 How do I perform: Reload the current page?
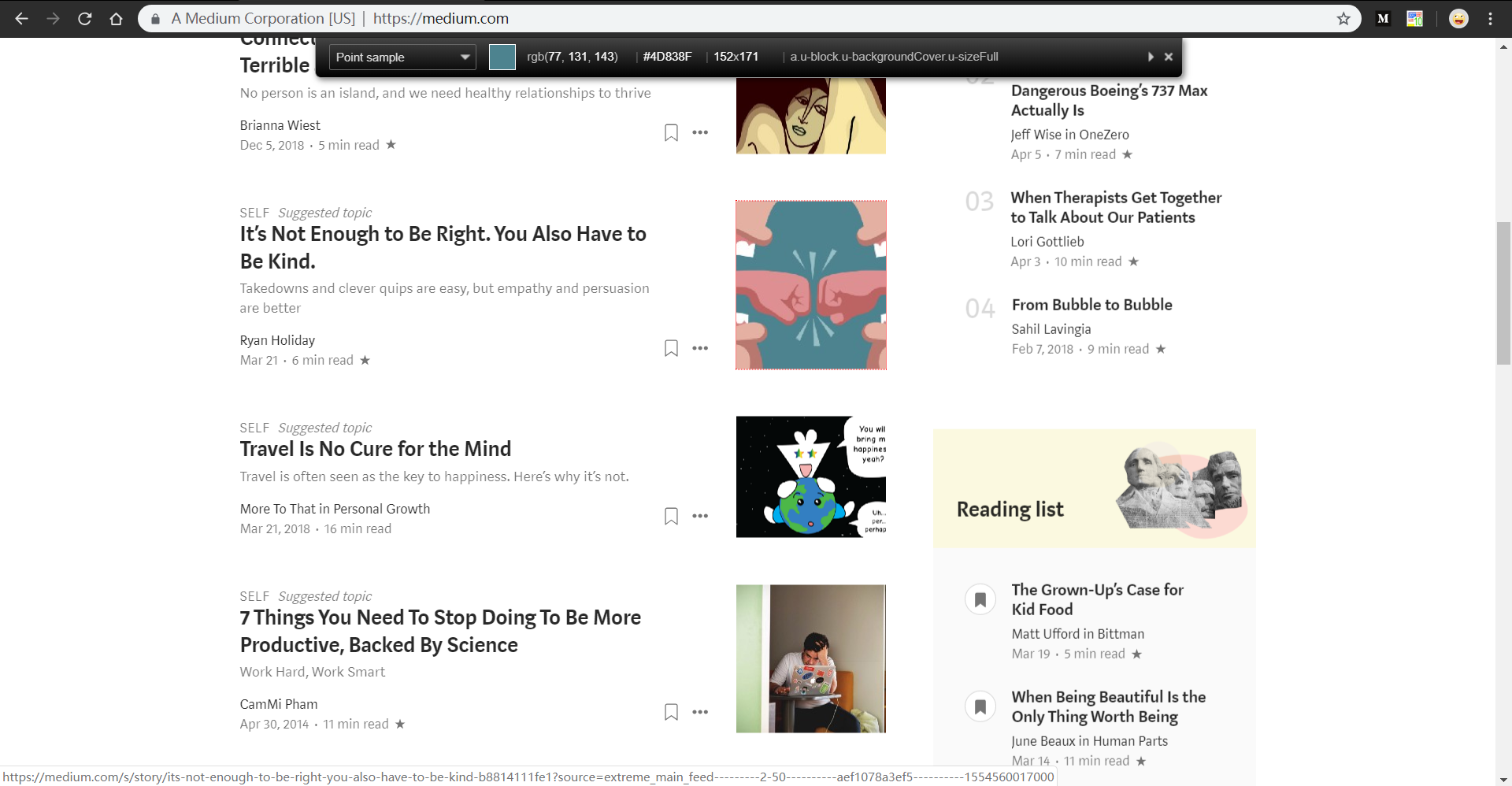(x=85, y=19)
